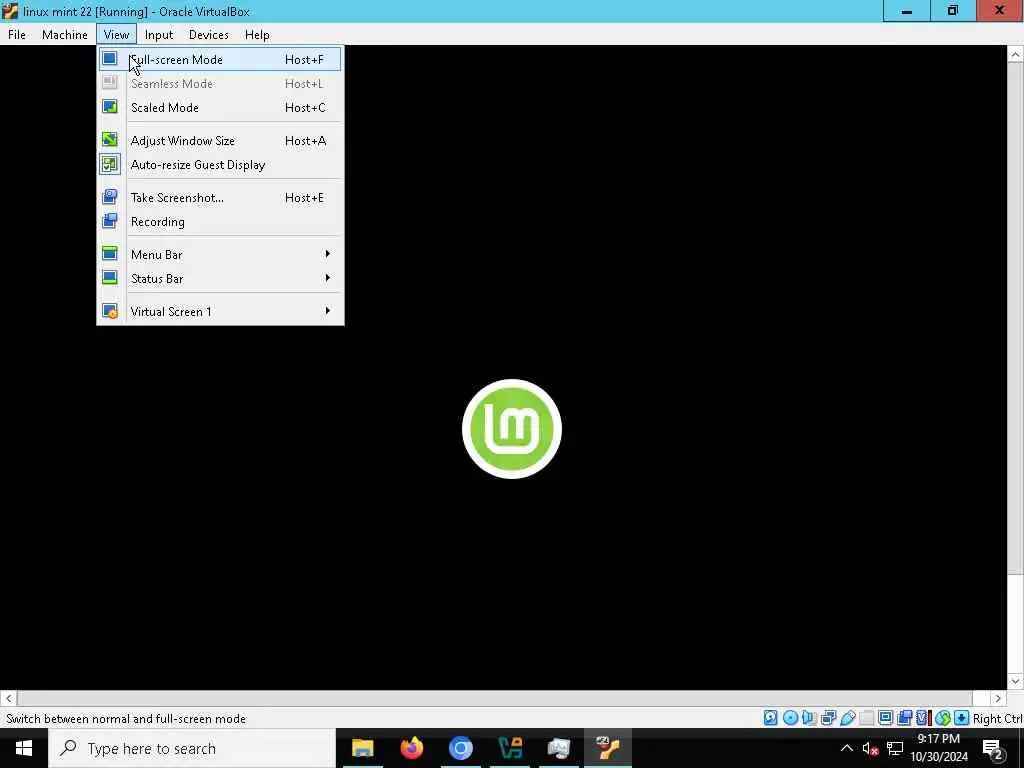
Task: Select Full-screen Mode in View menu
Action: (x=220, y=59)
